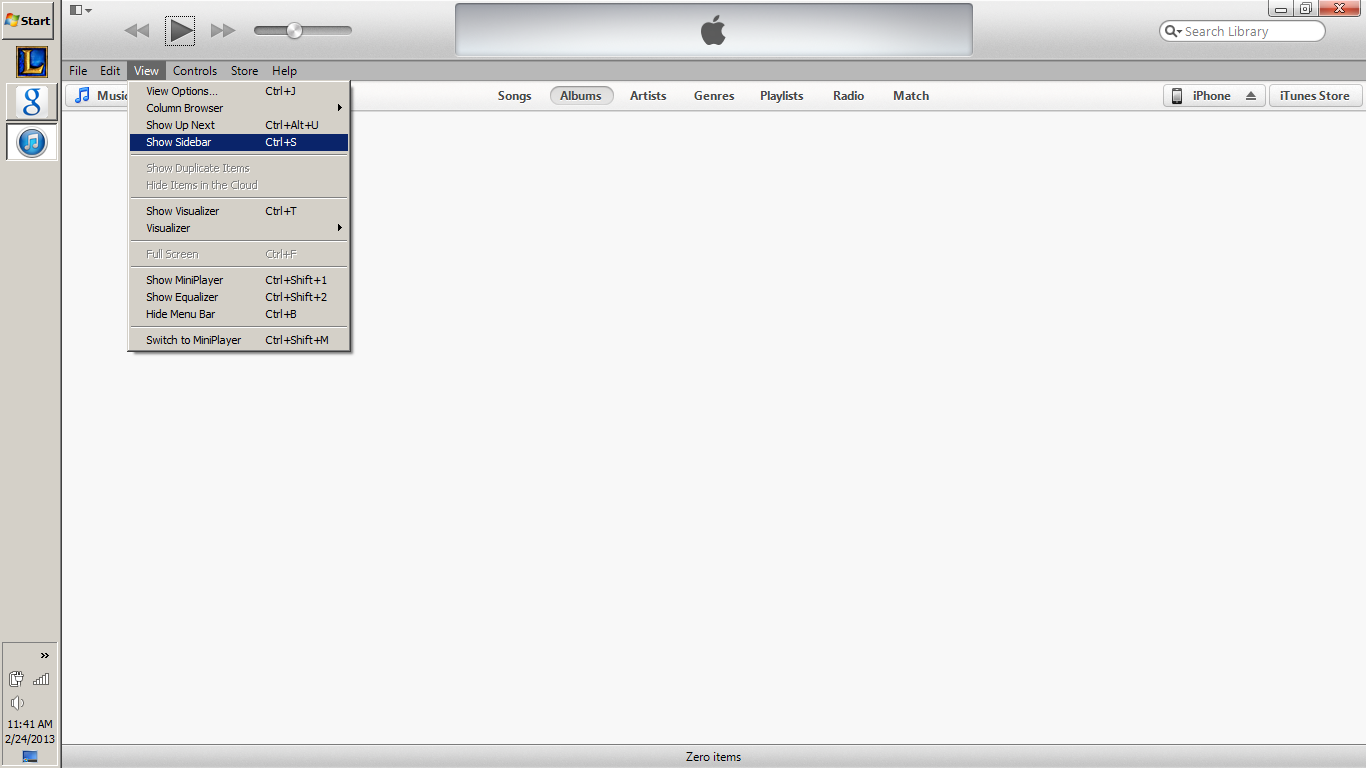1366x768 pixels.
Task: Switch to the Artists tab
Action: [x=648, y=96]
